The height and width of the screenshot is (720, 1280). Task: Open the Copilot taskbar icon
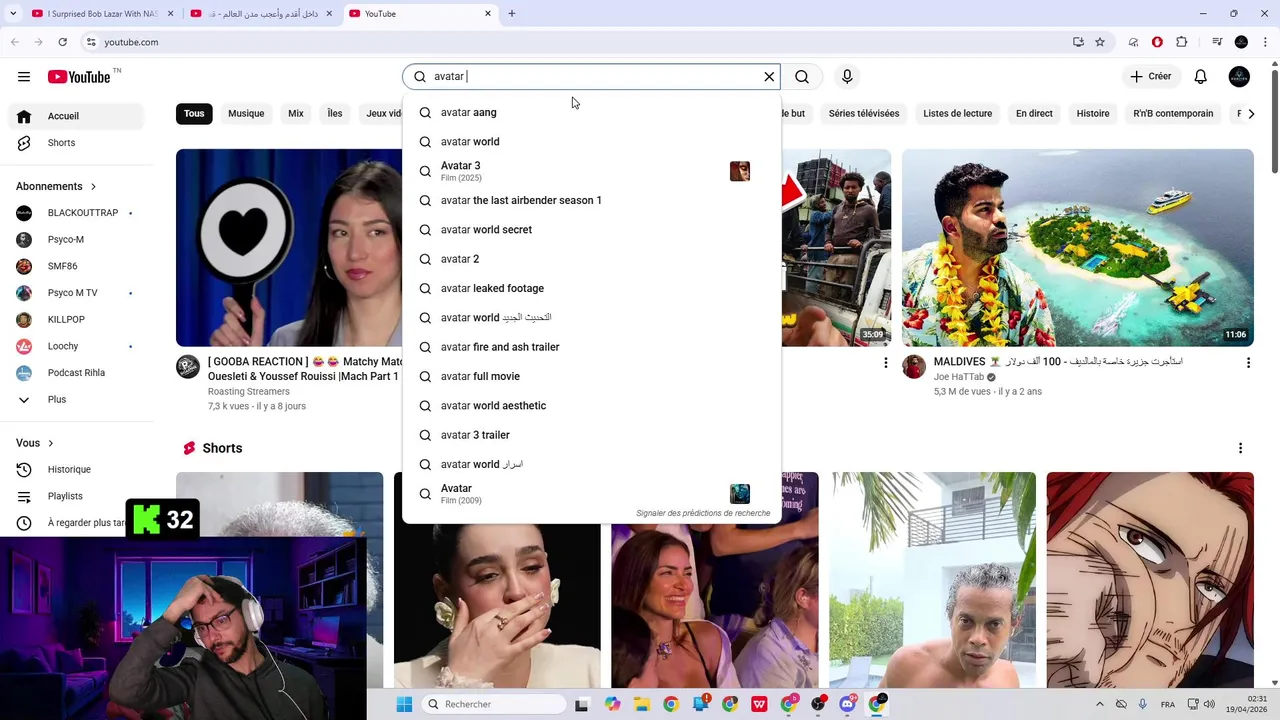[612, 704]
